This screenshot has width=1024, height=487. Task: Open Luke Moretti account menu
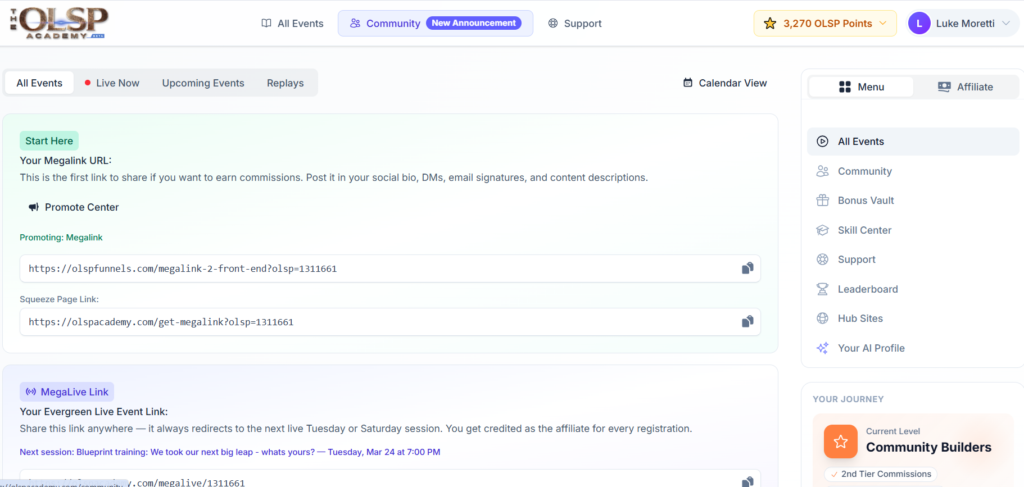click(x=960, y=23)
